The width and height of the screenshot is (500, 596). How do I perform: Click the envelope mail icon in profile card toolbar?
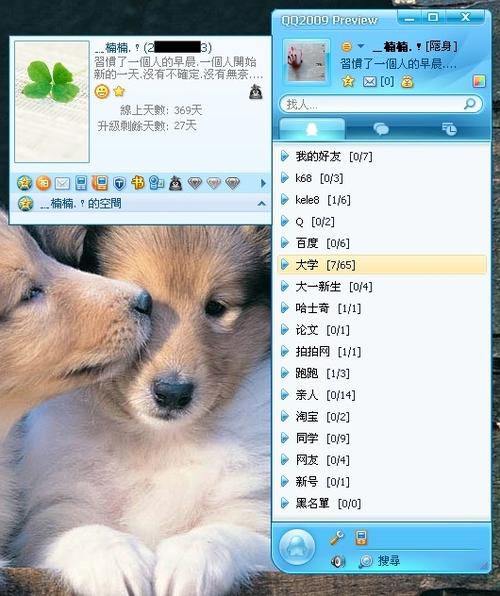tap(62, 184)
